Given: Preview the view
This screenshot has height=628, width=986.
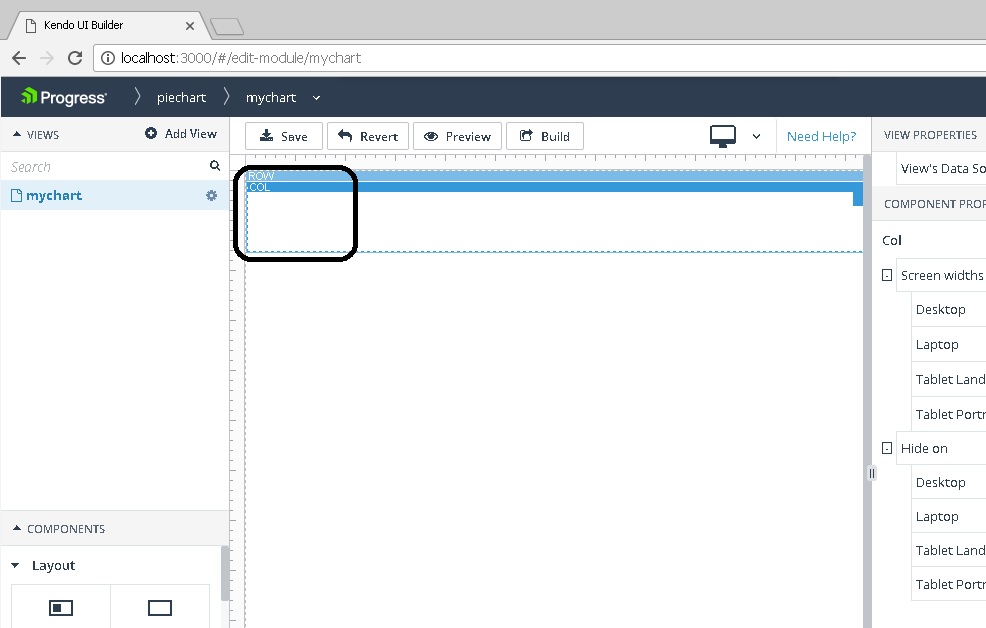Looking at the screenshot, I should (x=457, y=136).
